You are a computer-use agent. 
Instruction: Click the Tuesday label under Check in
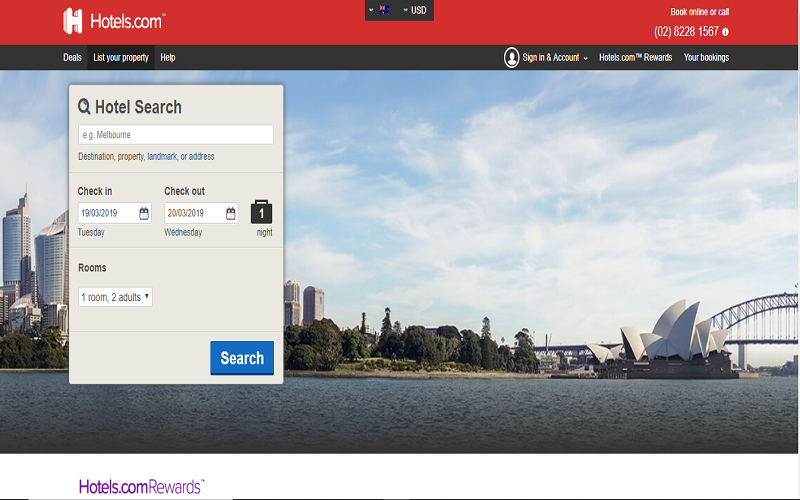(x=91, y=233)
